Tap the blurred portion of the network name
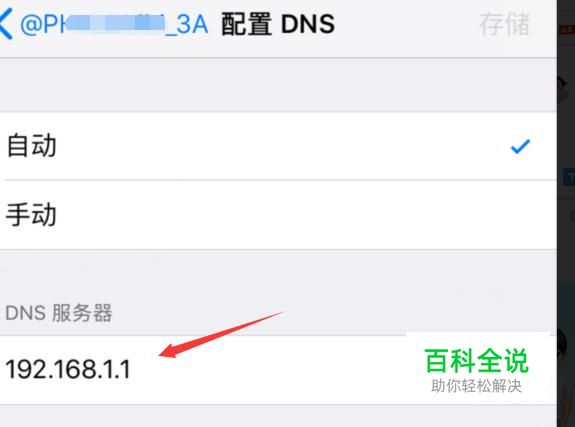The width and height of the screenshot is (575, 427). tap(114, 23)
